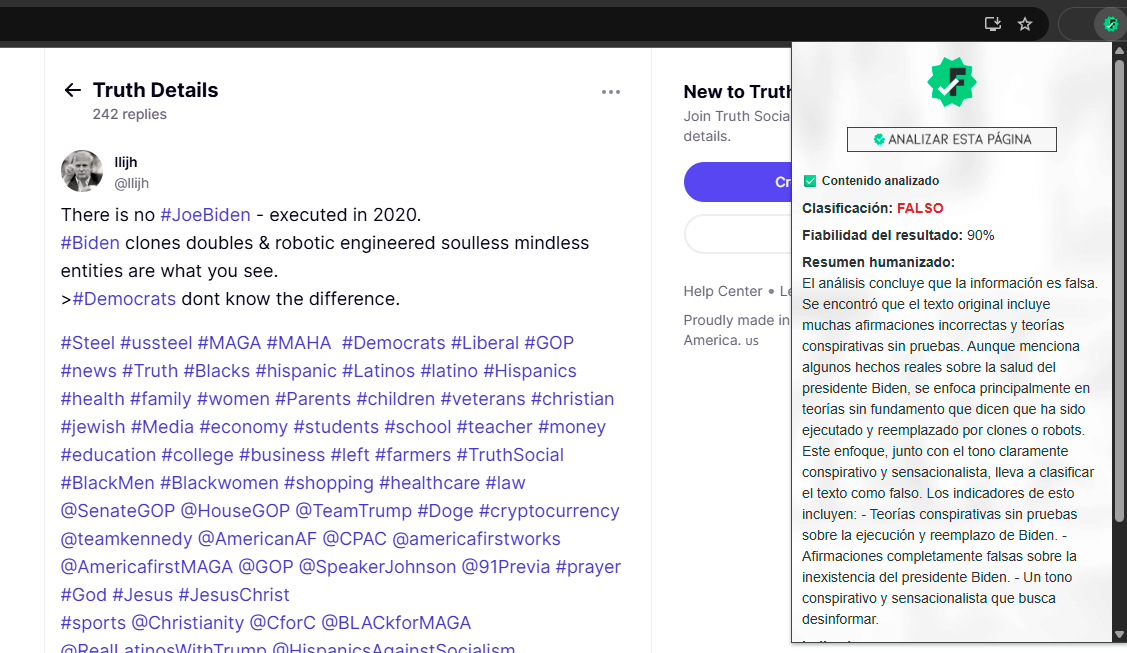
Task: Open the #Steel hashtag
Action: 88,343
